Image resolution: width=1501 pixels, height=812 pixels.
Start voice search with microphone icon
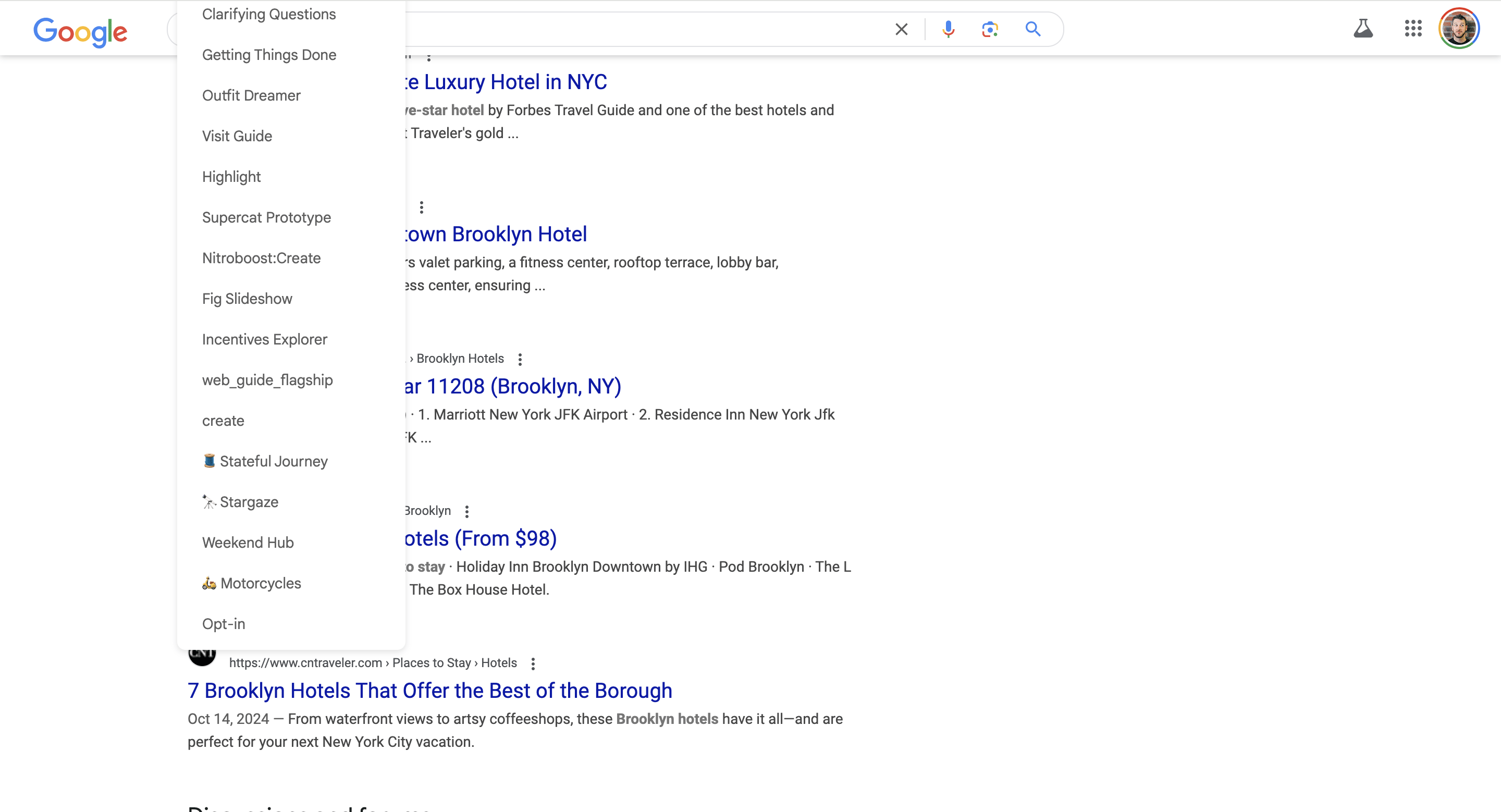click(x=948, y=29)
